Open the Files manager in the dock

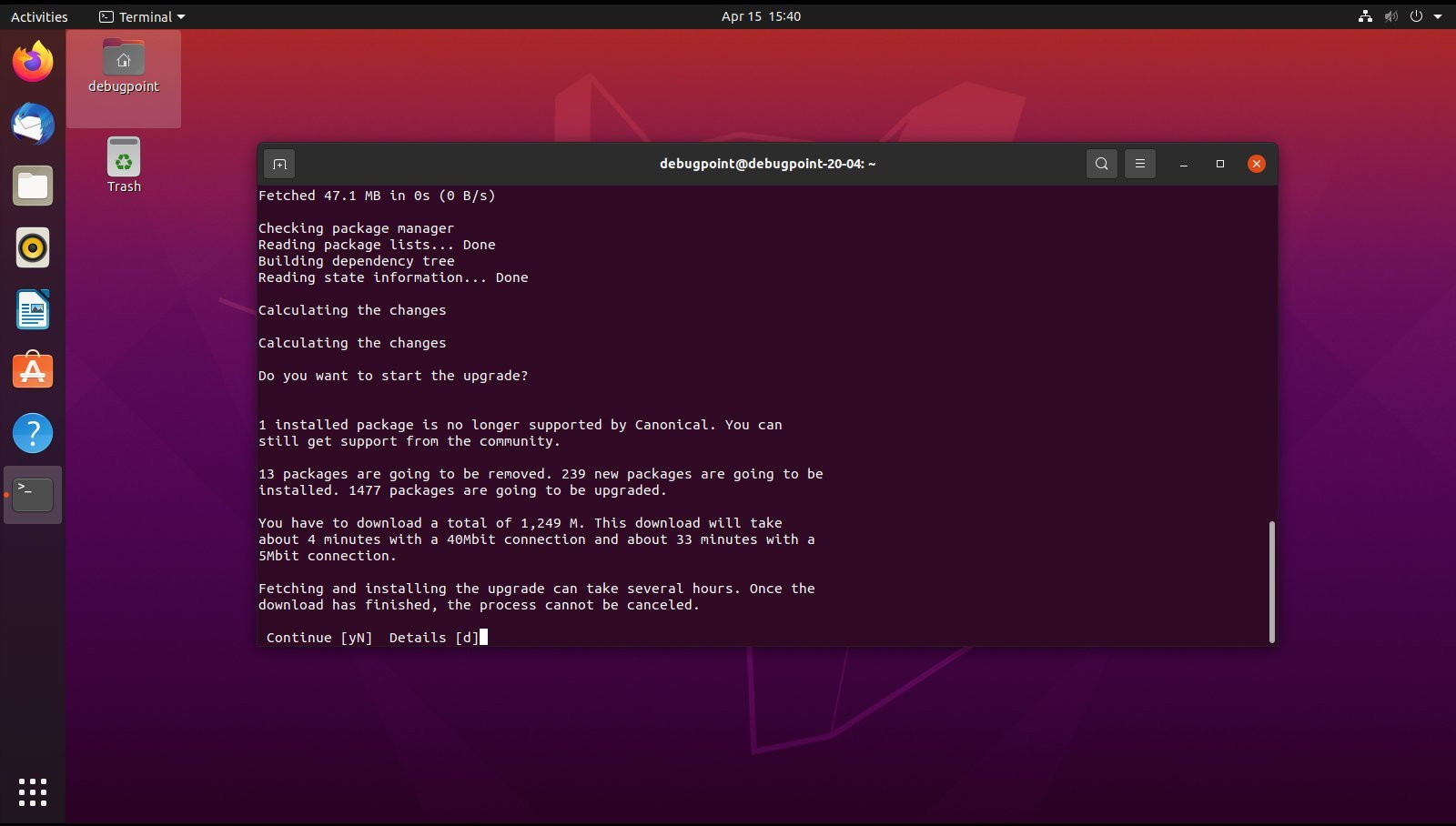[33, 186]
